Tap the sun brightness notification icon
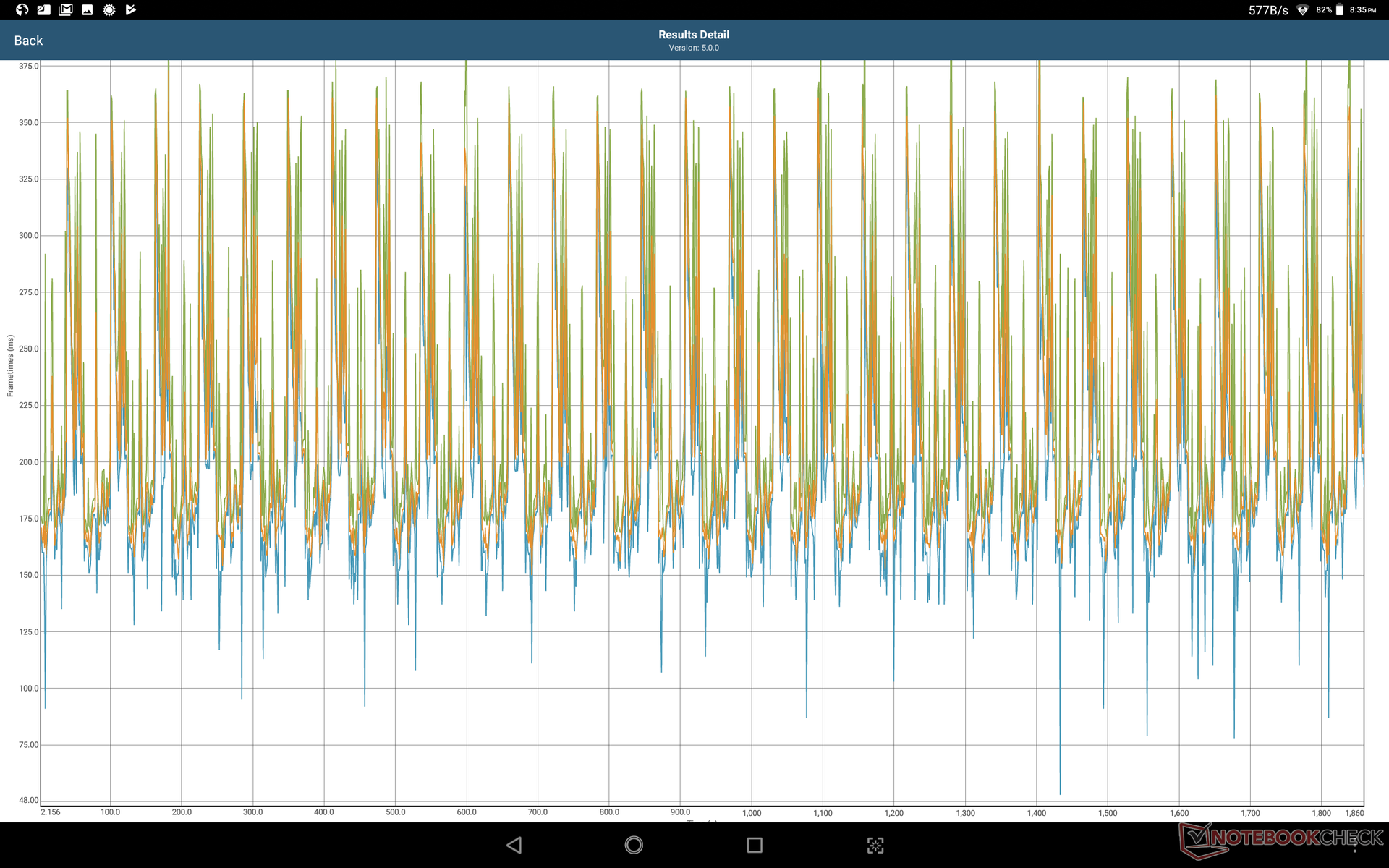Screen dimensions: 1389x868 109,9
